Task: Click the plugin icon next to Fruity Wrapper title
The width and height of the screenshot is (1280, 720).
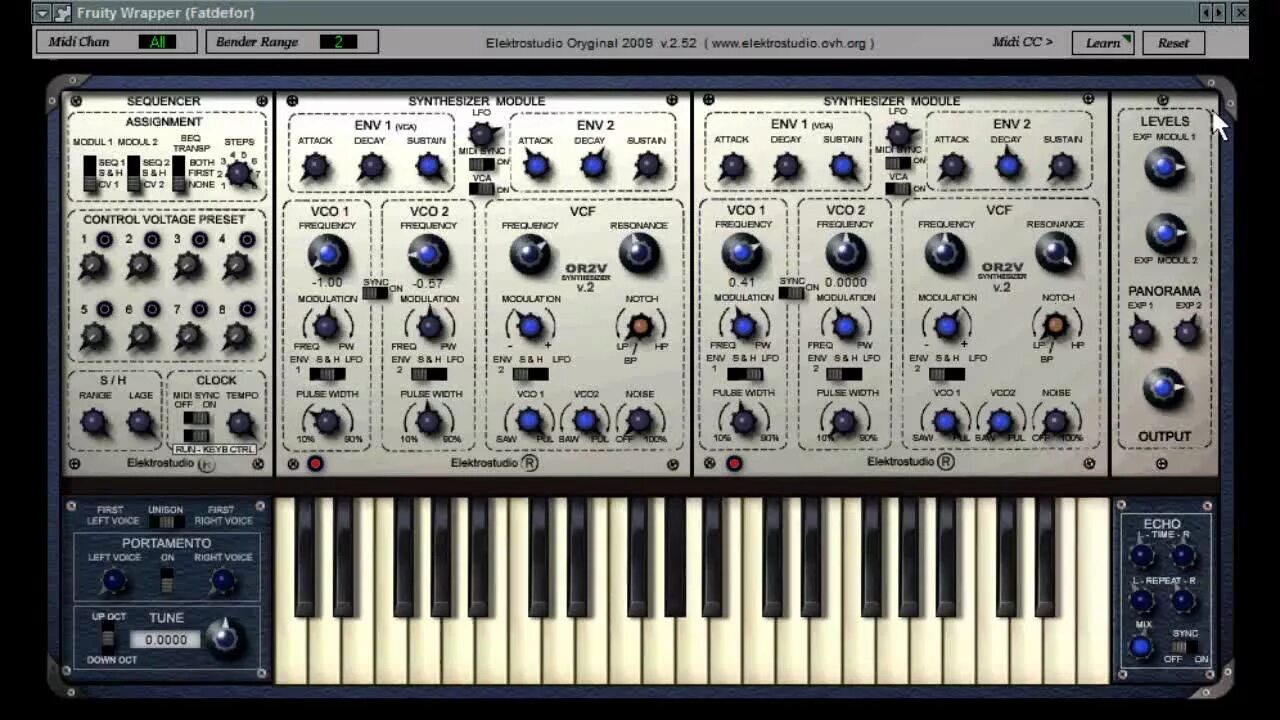Action: coord(63,13)
